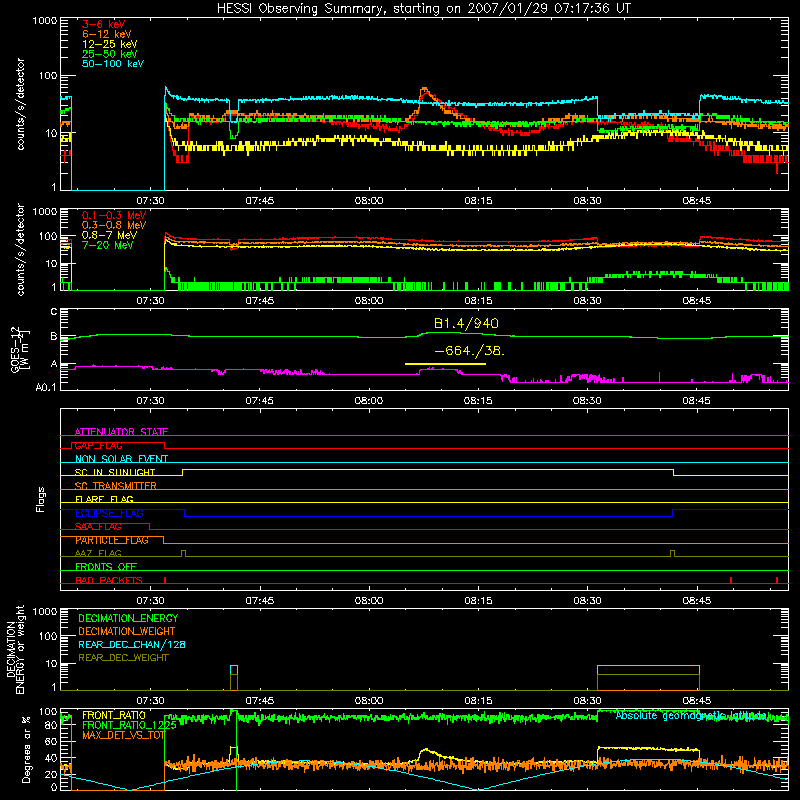Click the yellow flare interval bar in GOES panel
800x800 pixels.
[445, 364]
